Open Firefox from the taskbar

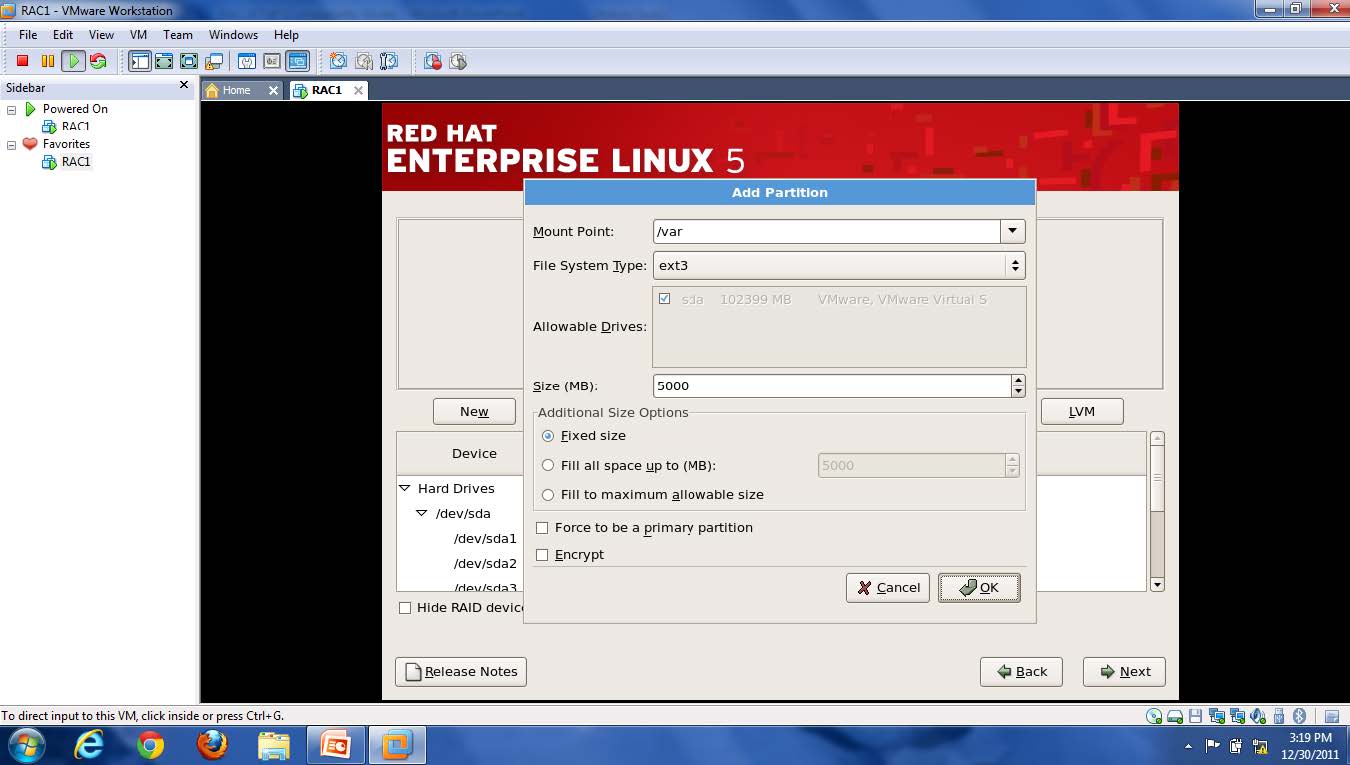212,745
